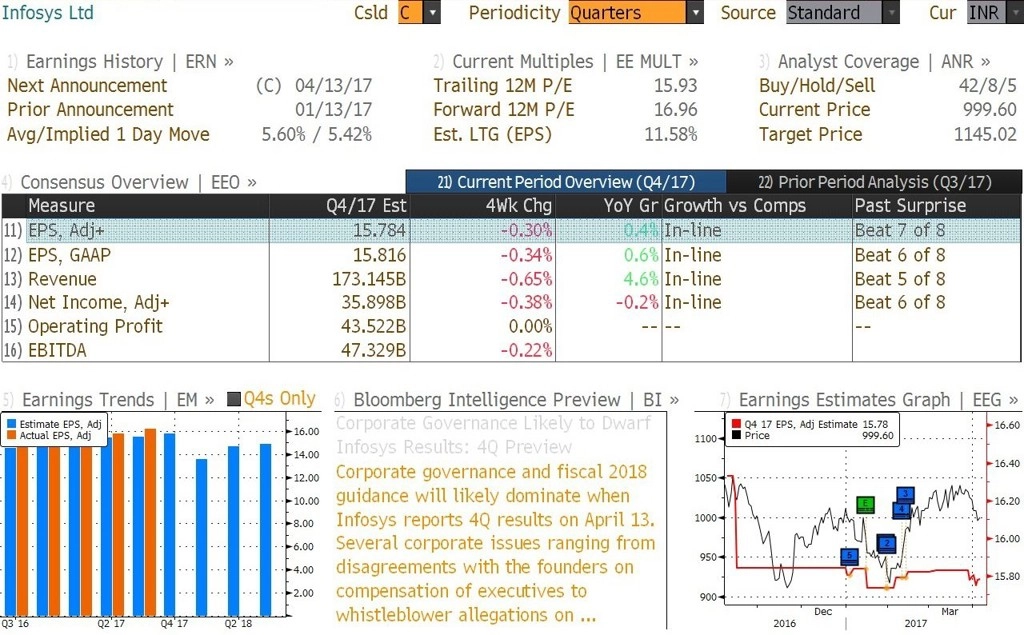Click the green E earnings marker on graph

(865, 504)
